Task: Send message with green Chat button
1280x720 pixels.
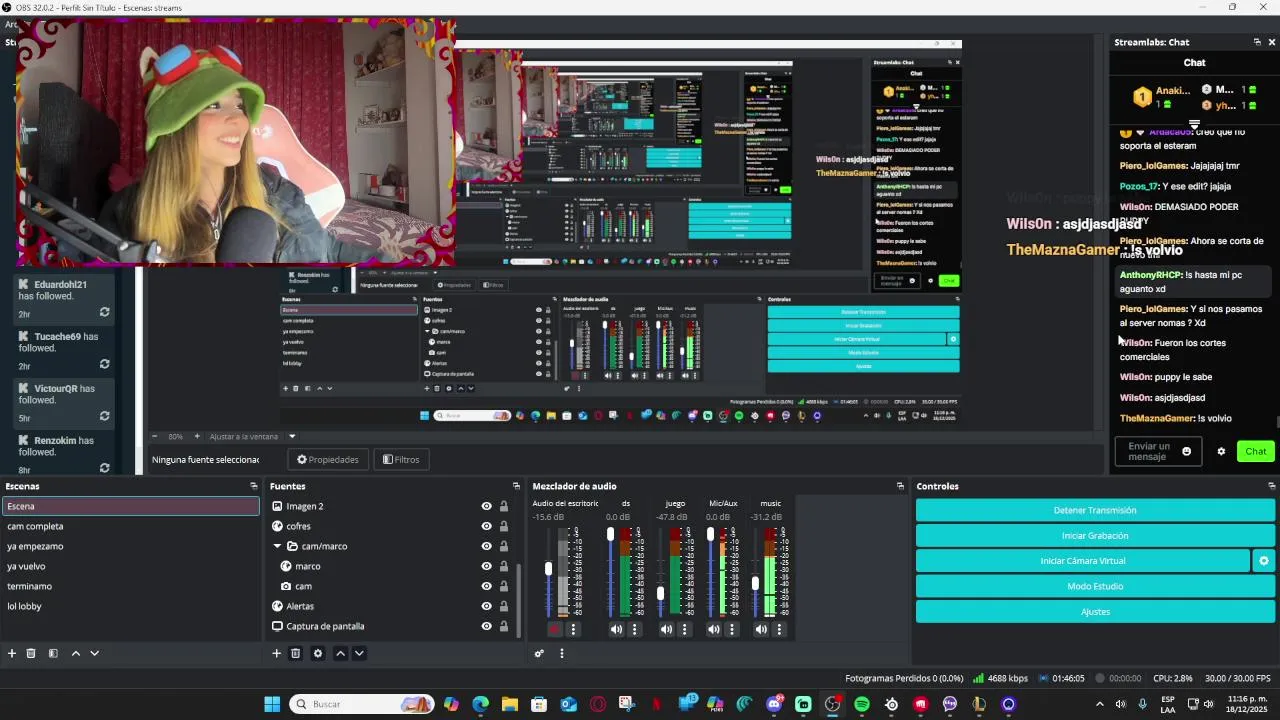Action: coord(1256,451)
